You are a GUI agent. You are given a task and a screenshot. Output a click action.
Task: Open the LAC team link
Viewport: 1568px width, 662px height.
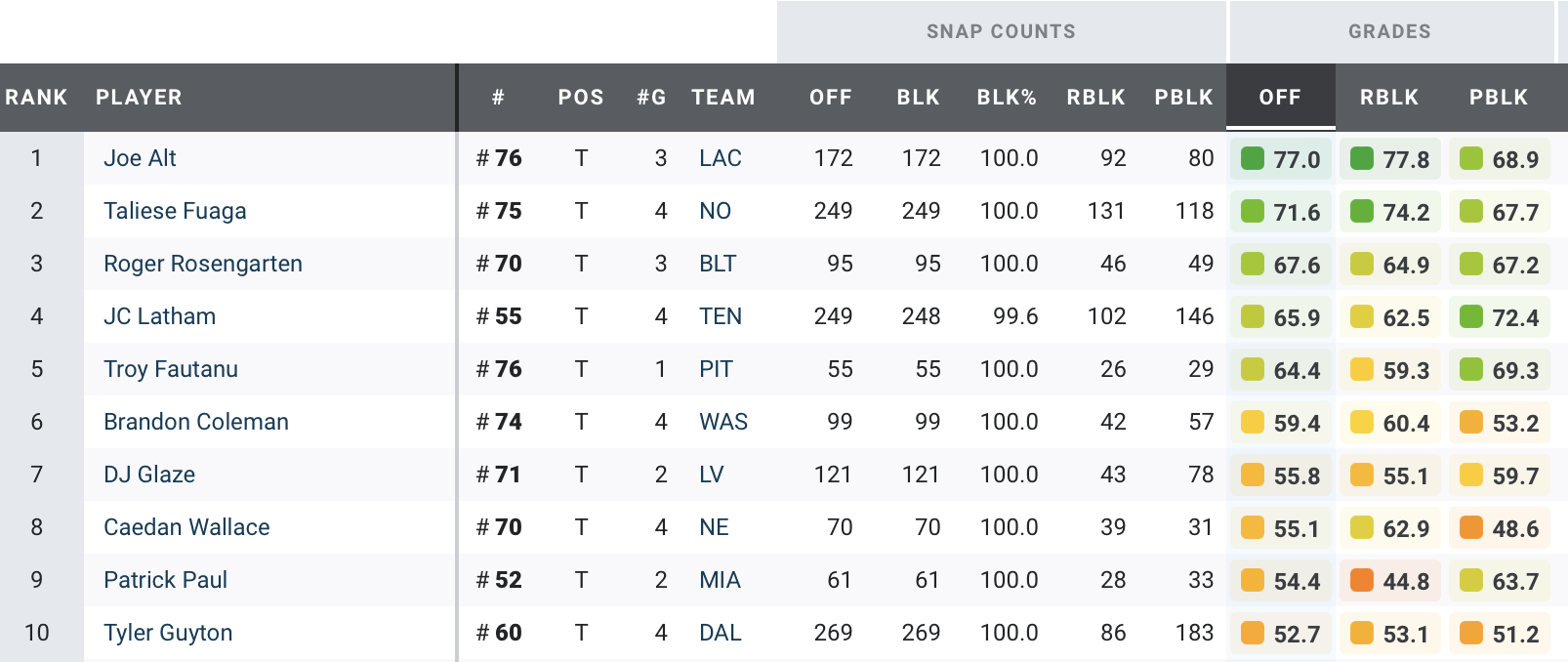tap(721, 158)
